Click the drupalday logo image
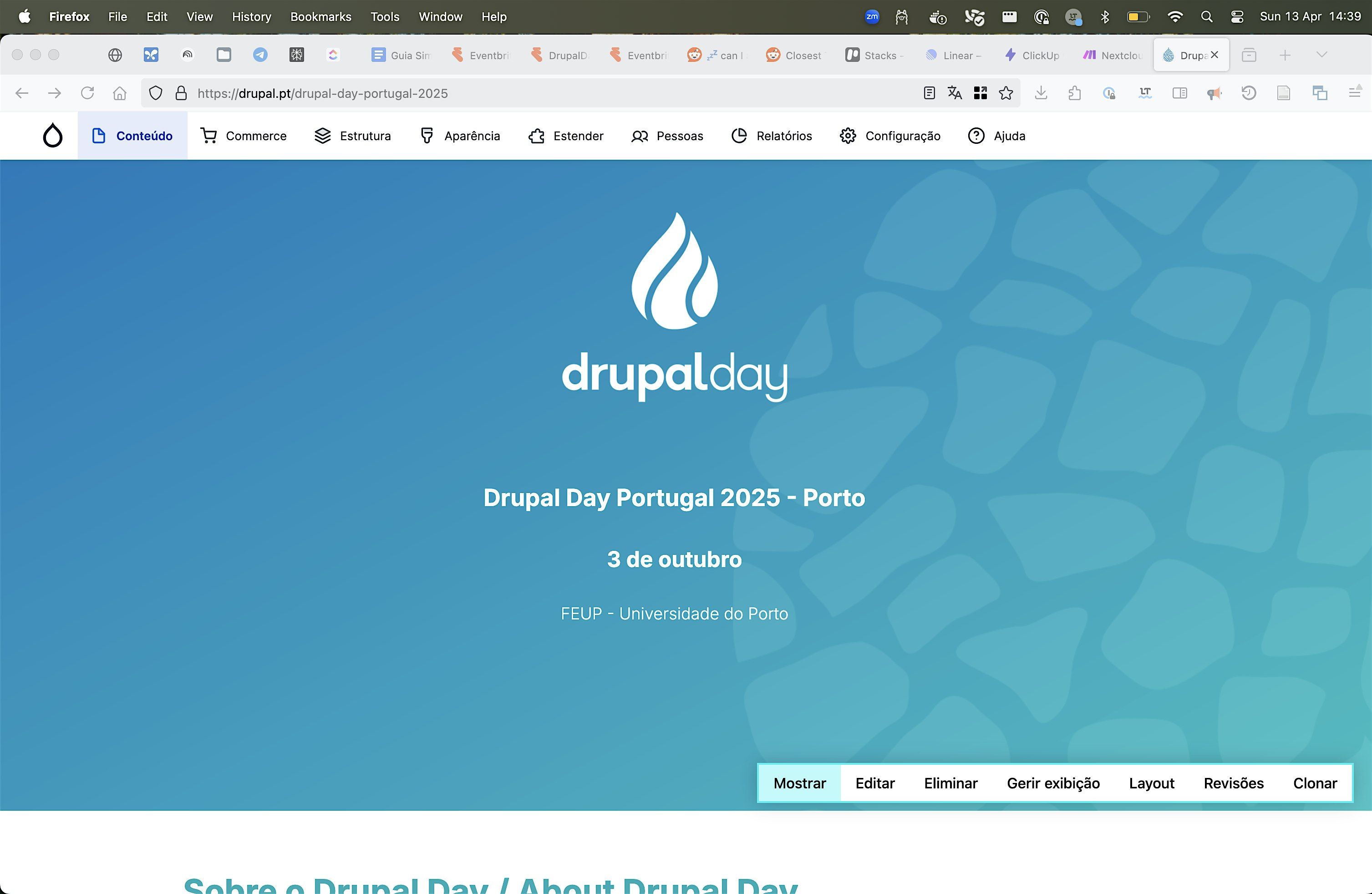The height and width of the screenshot is (894, 1372). (x=675, y=307)
